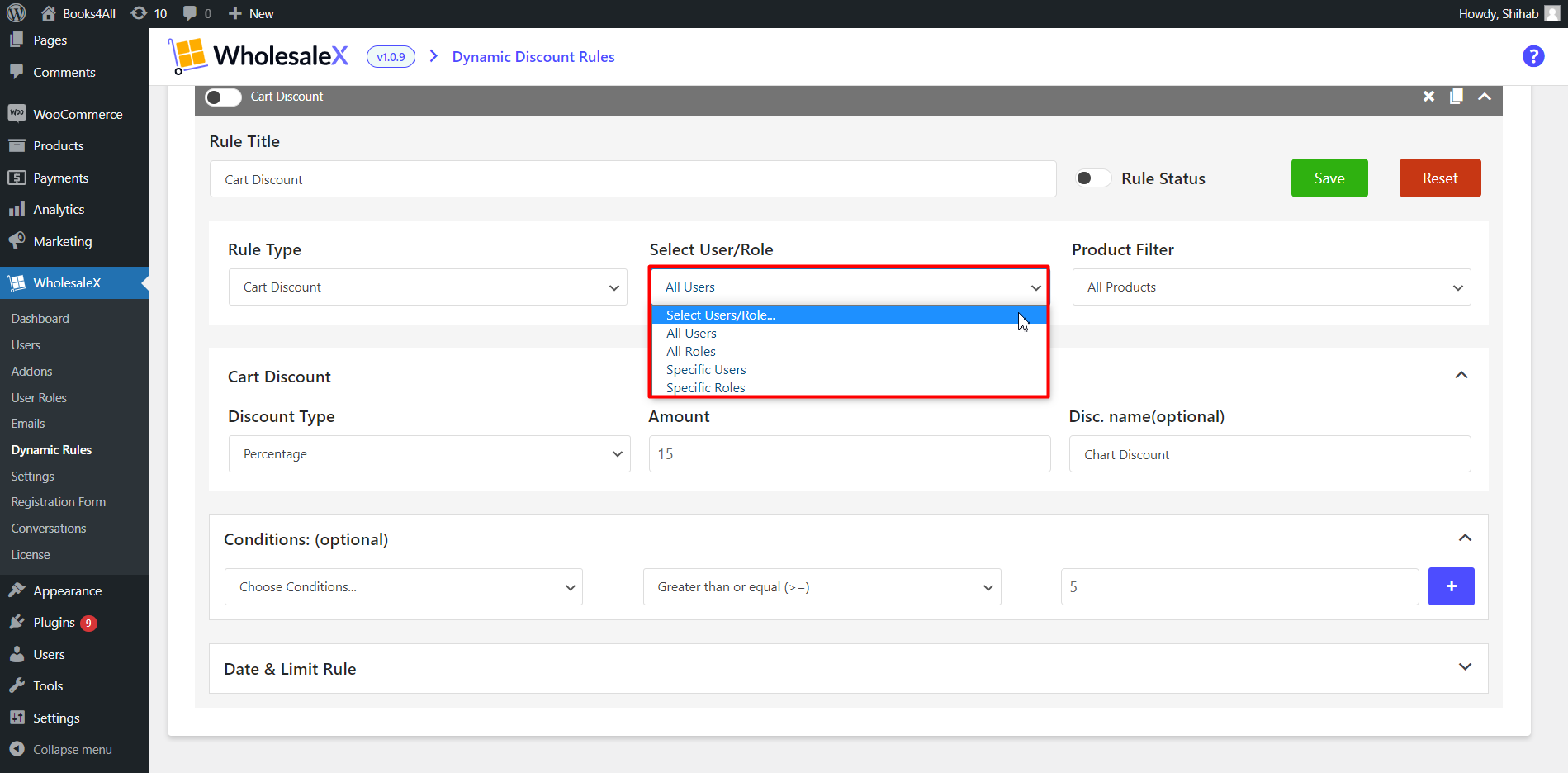1568x773 pixels.
Task: Choose Specific Users in the dropdown list
Action: (x=849, y=369)
